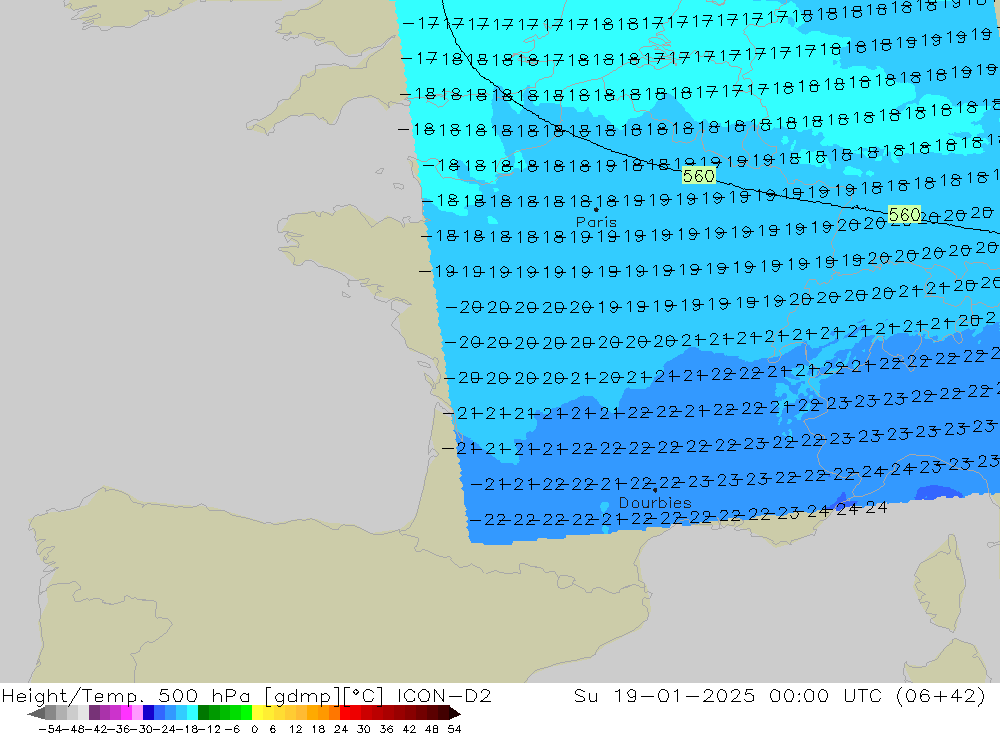This screenshot has height=733, width=1000.
Task: Click the legend value 0
Action: tap(254, 729)
